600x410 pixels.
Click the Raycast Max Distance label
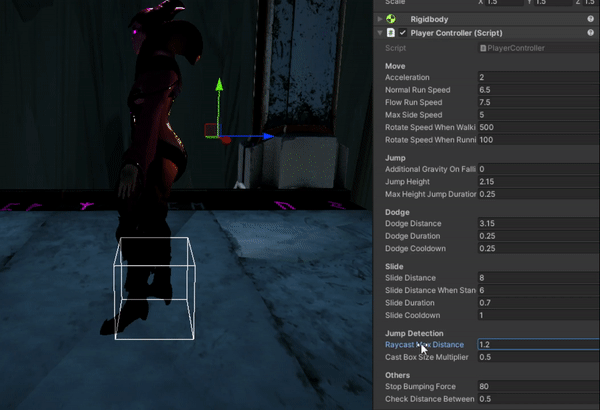(x=424, y=345)
